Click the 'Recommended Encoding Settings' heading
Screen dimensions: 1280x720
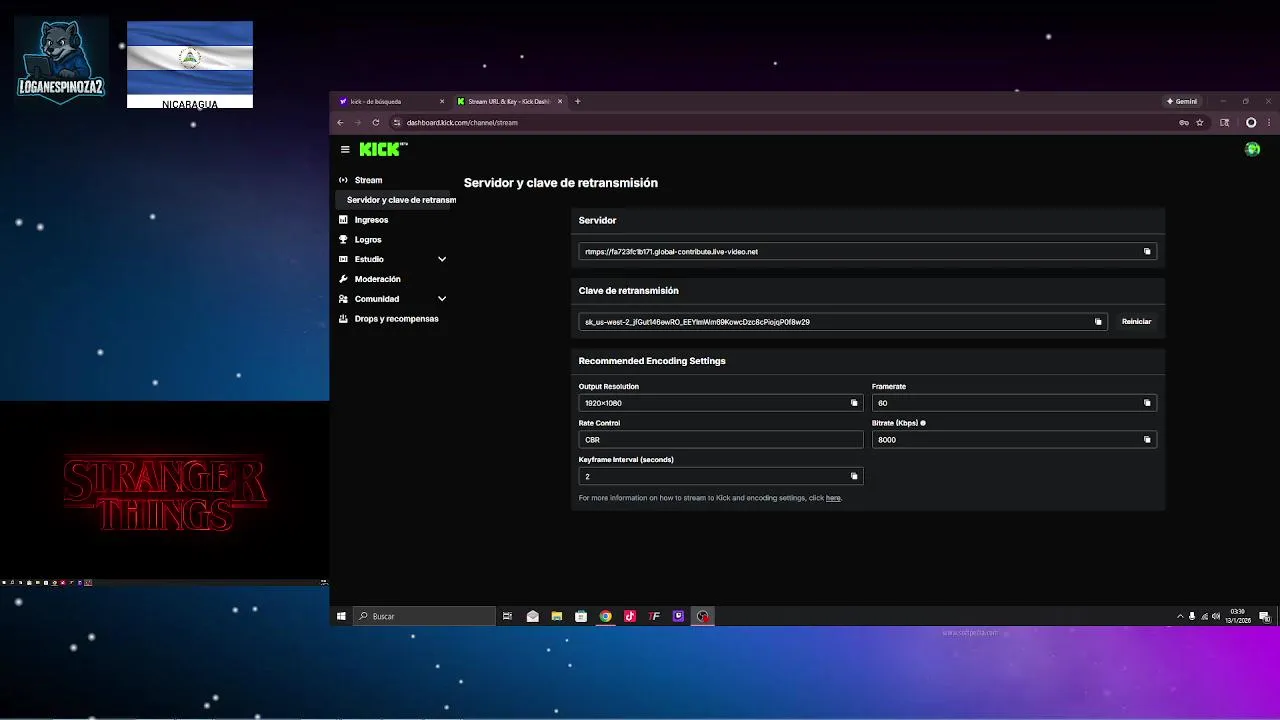(x=652, y=361)
